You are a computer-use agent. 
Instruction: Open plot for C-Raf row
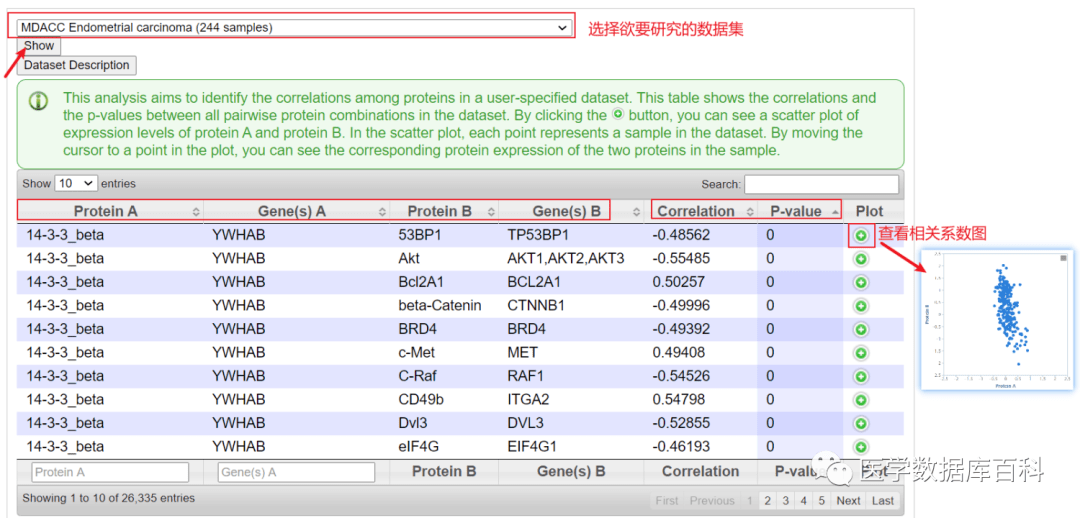[x=860, y=376]
